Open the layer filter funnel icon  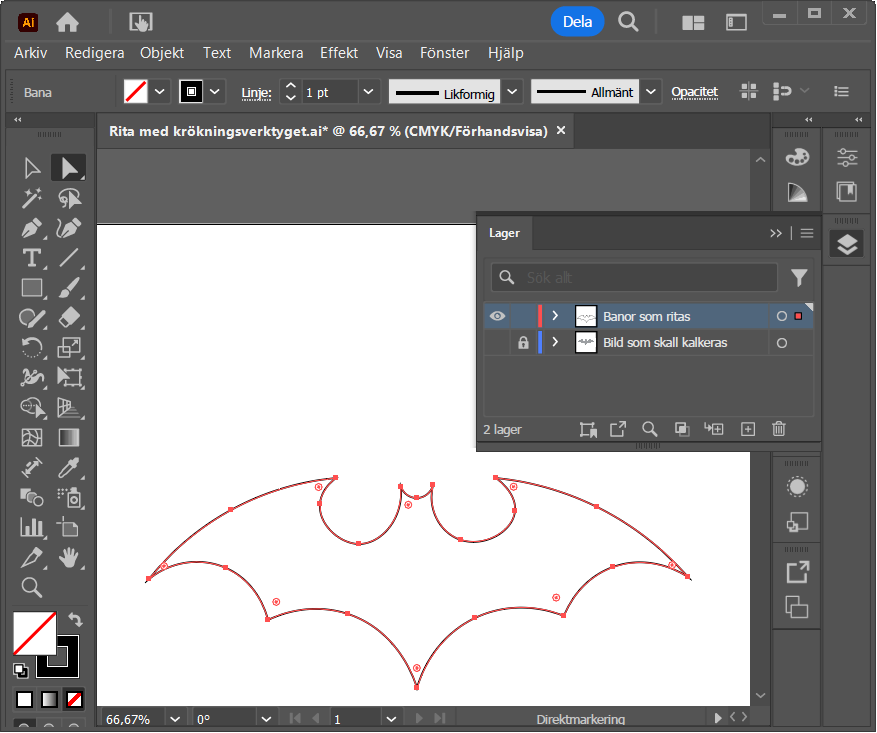pyautogui.click(x=799, y=278)
